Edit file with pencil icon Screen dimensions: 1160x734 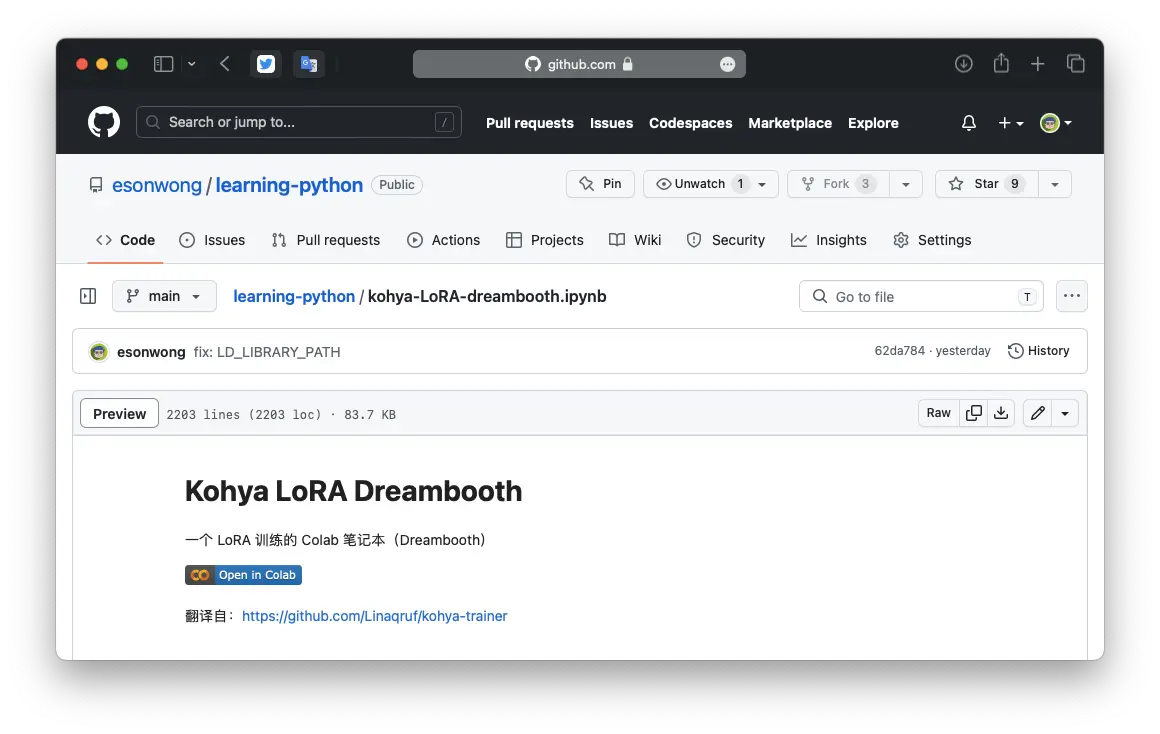[x=1037, y=413]
